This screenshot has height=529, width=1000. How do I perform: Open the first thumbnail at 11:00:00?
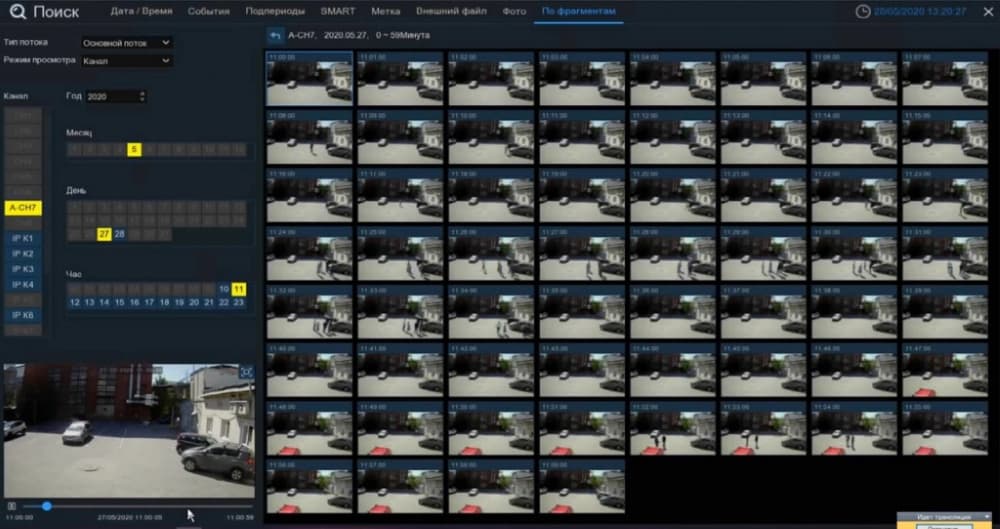(309, 78)
